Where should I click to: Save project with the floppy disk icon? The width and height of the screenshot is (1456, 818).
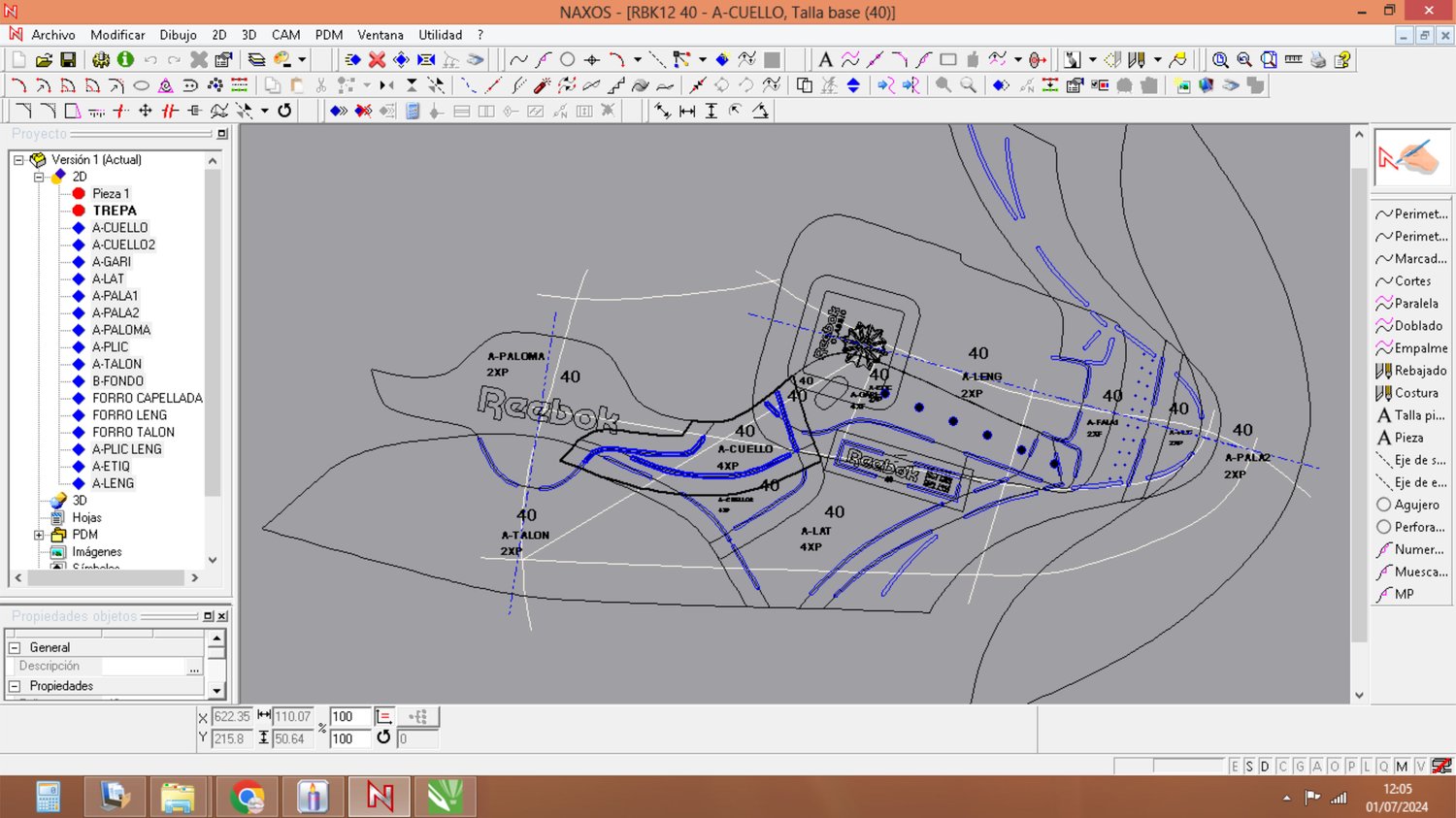point(68,60)
